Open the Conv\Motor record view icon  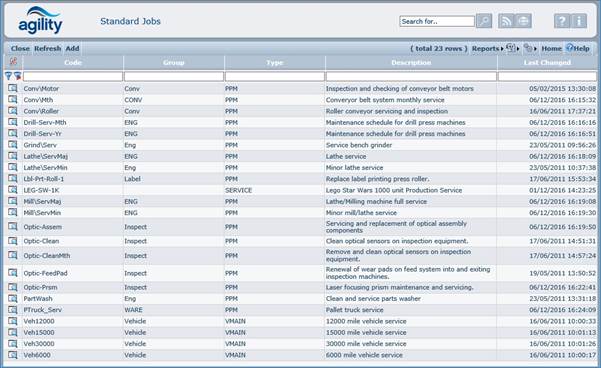(13, 88)
